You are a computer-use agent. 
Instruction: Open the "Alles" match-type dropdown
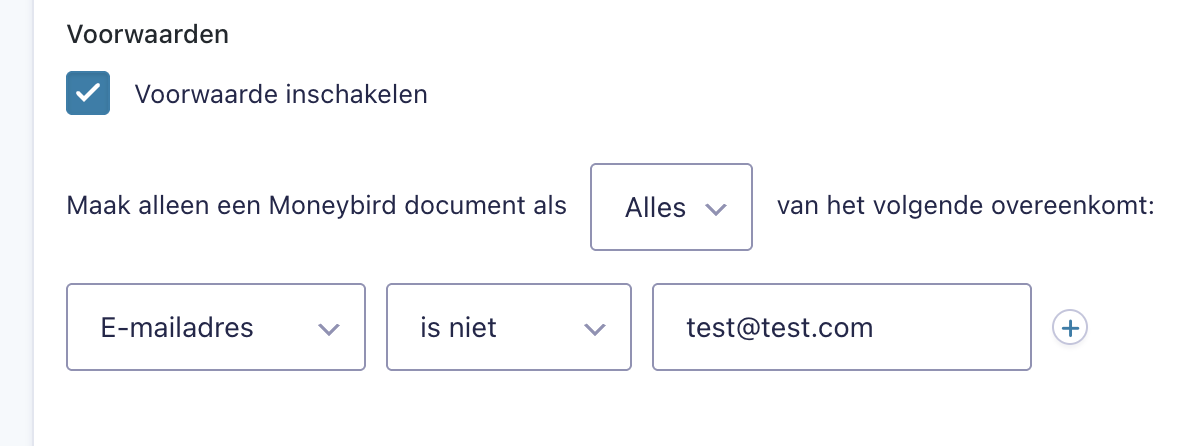coord(671,207)
